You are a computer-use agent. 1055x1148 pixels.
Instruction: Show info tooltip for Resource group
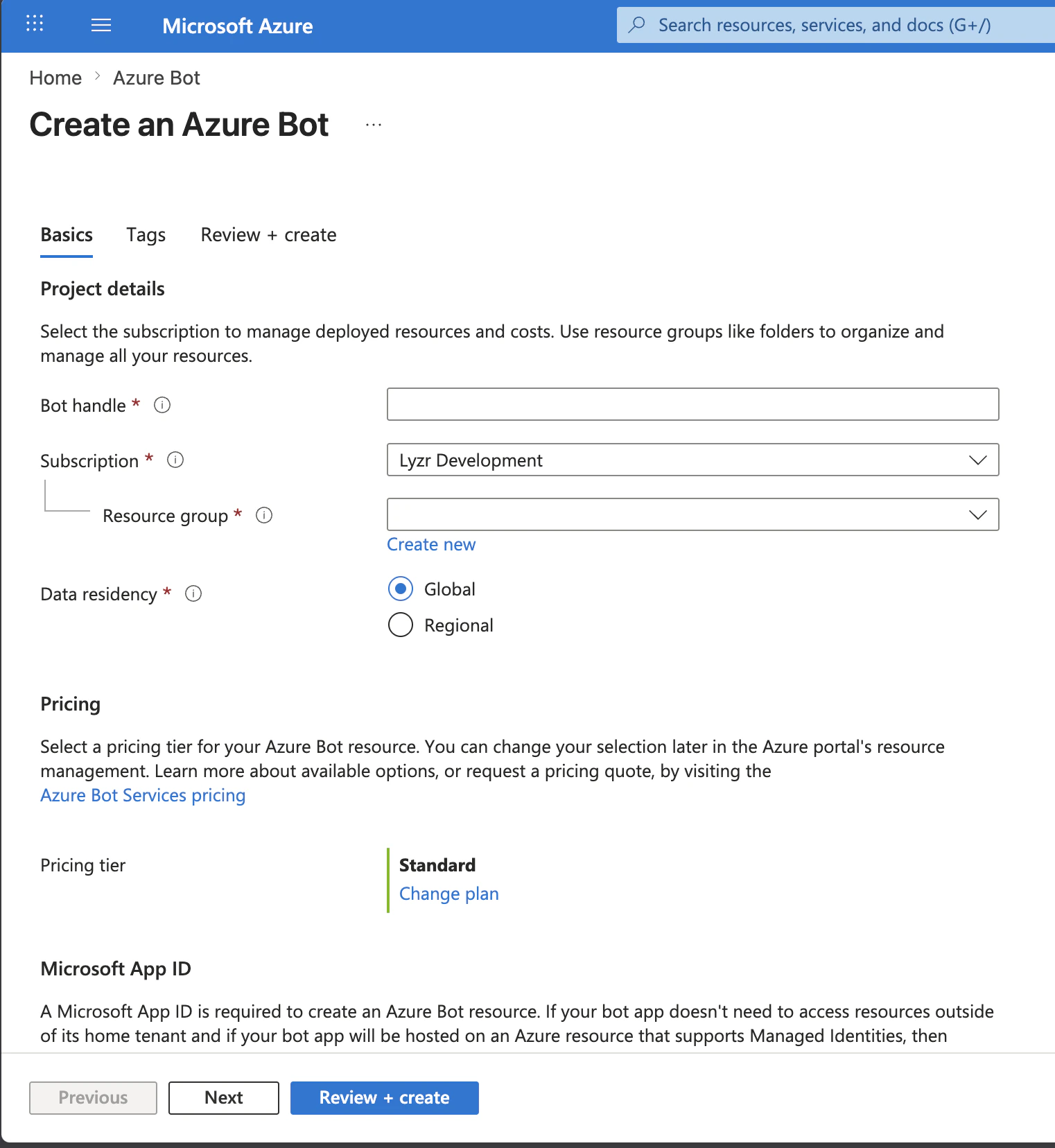click(x=264, y=515)
